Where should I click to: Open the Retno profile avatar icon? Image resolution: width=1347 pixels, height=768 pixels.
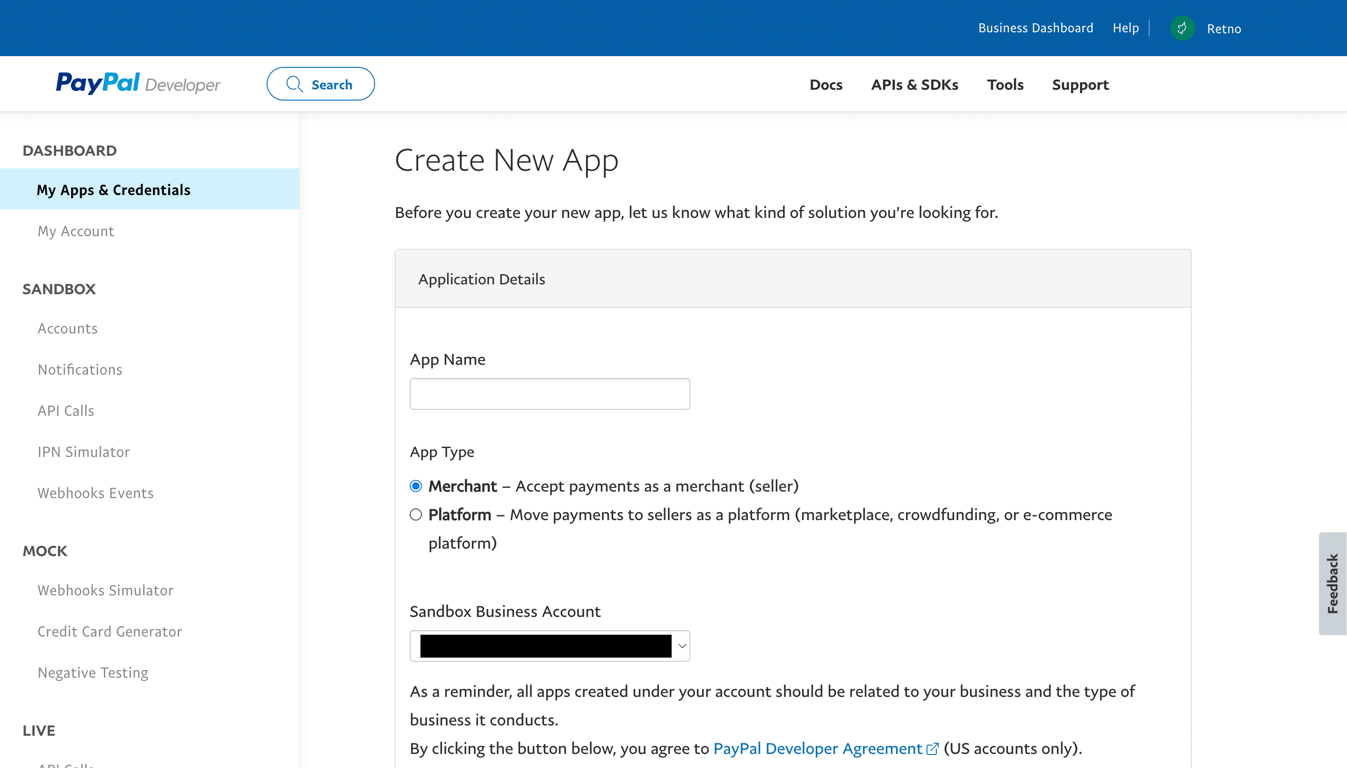click(1182, 28)
